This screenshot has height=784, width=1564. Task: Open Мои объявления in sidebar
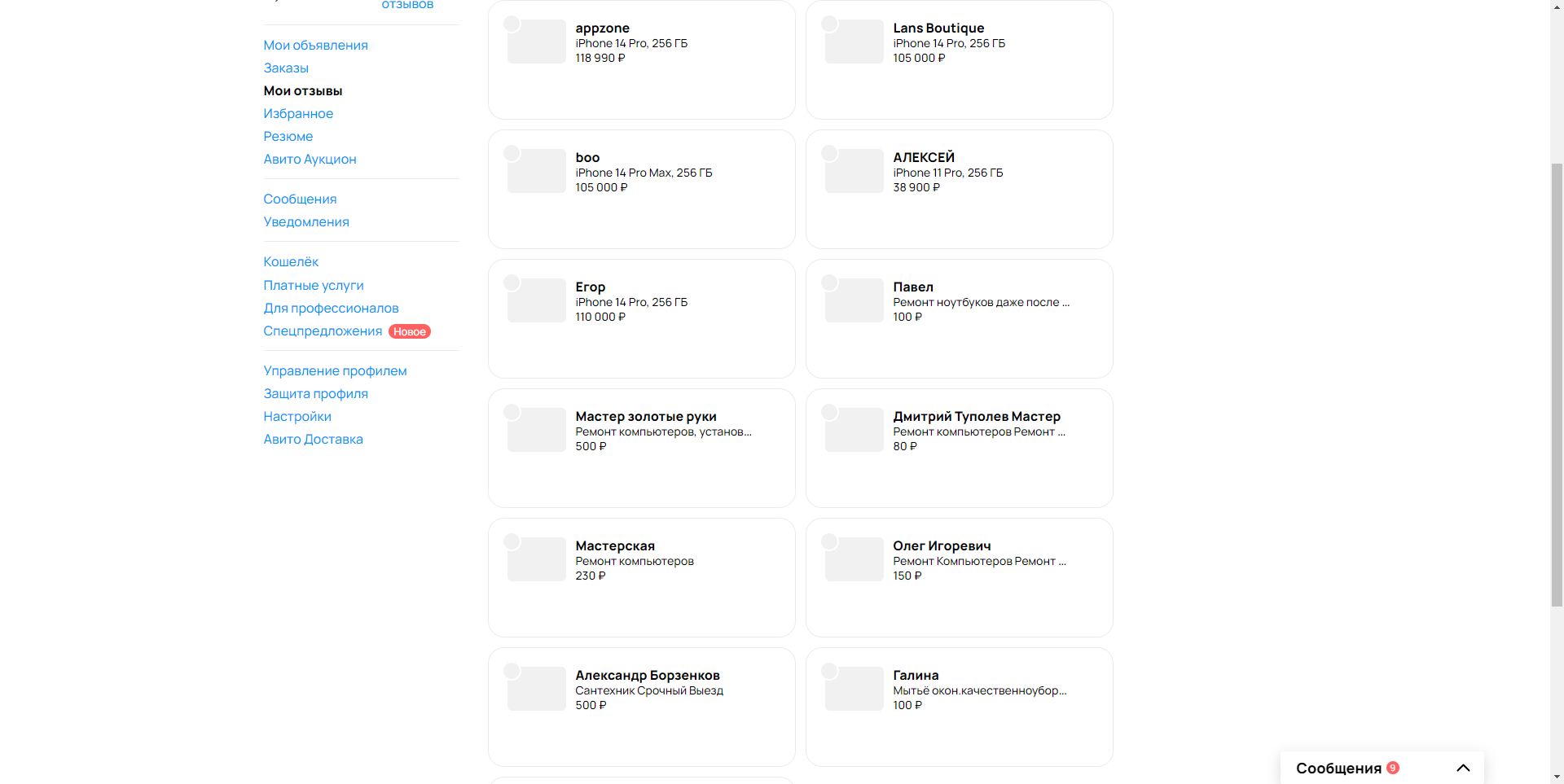[x=315, y=45]
